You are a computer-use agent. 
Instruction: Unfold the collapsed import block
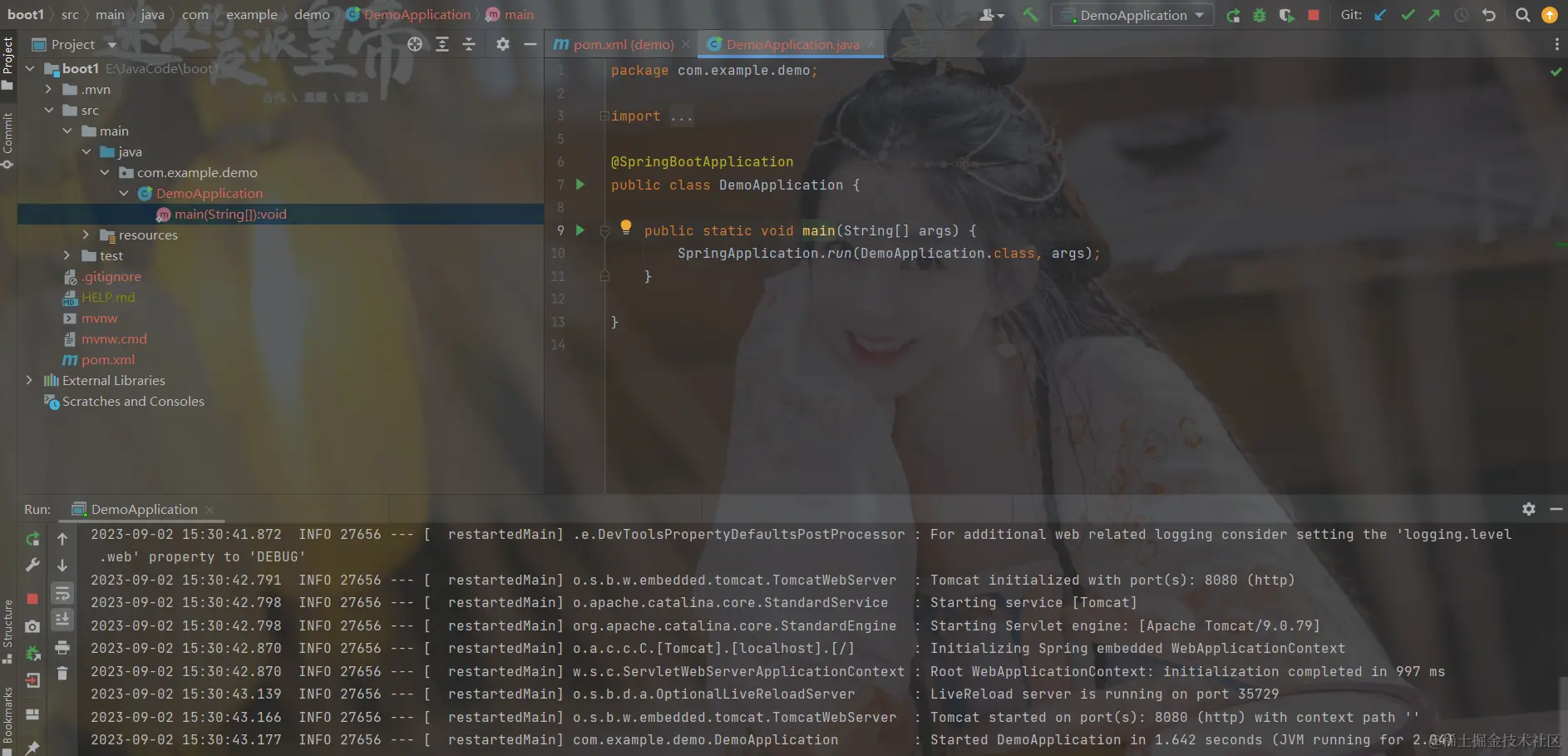pyautogui.click(x=604, y=116)
